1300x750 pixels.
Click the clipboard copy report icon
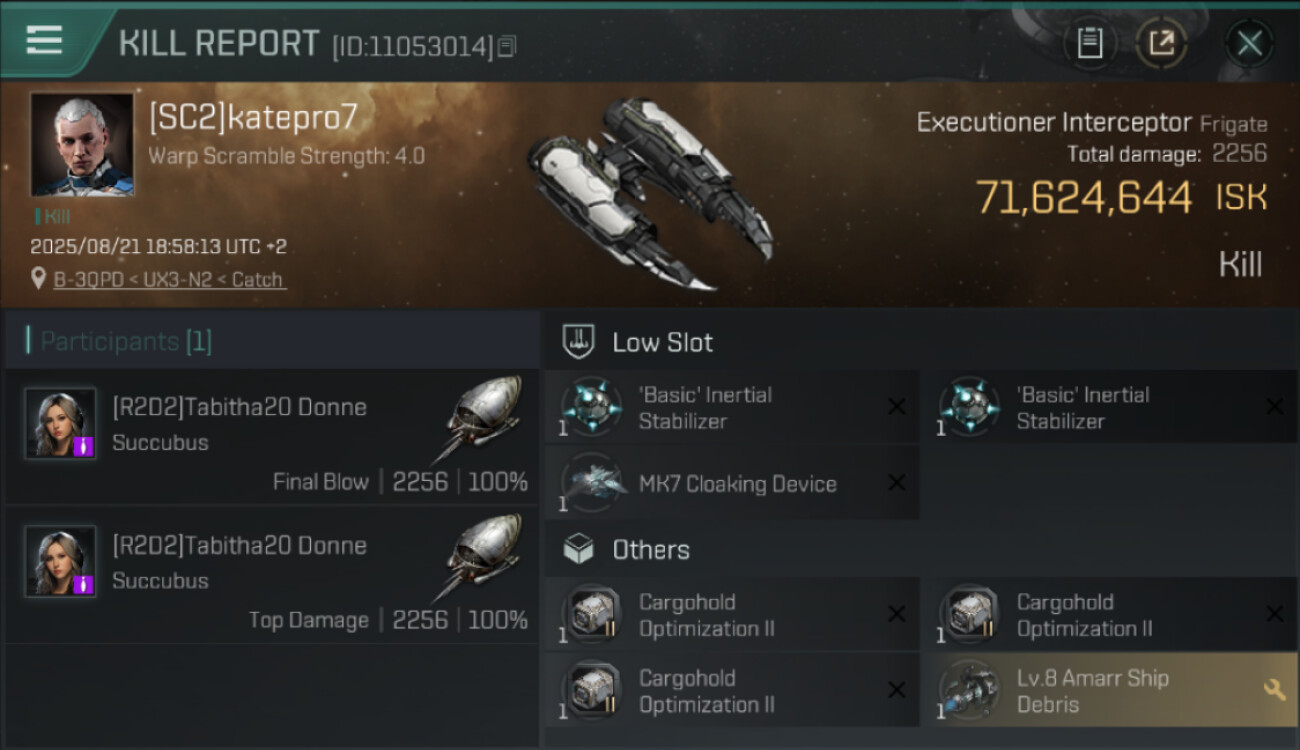[x=1089, y=43]
